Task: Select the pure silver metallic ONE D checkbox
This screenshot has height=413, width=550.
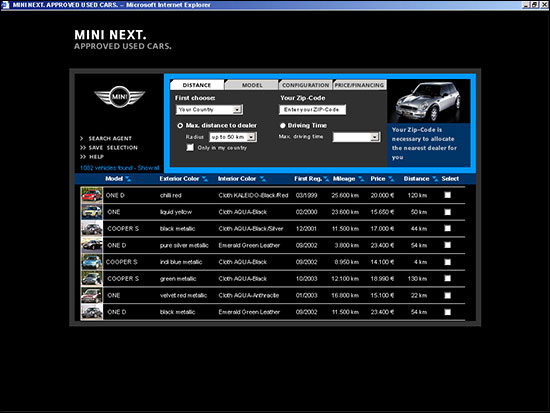Action: coord(448,245)
